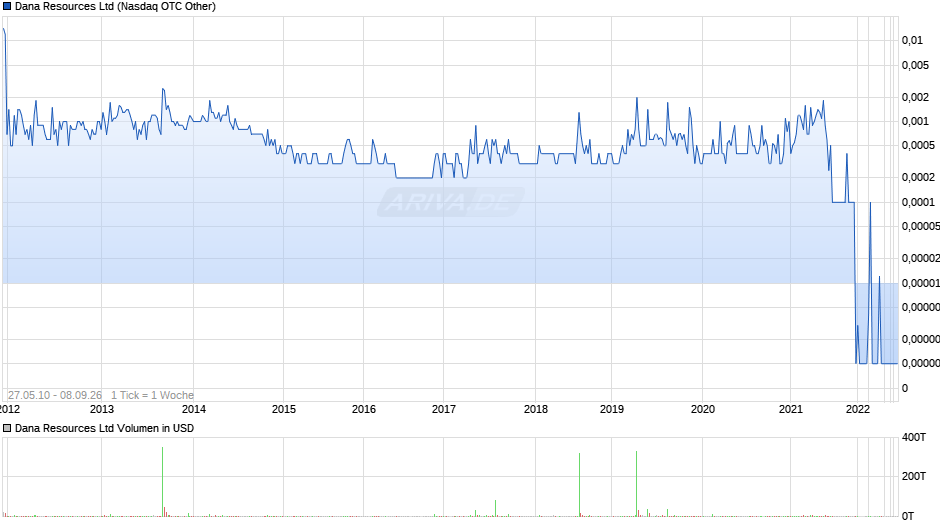Select the 'Dana Resources Ltd (Nasdaq OTC Other)' title
This screenshot has width=940, height=526.
pos(115,7)
